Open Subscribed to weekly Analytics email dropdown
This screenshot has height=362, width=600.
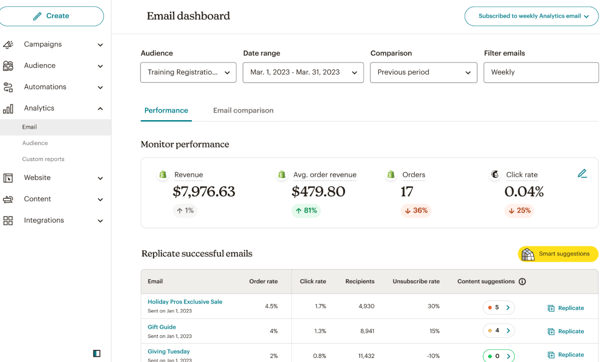532,16
